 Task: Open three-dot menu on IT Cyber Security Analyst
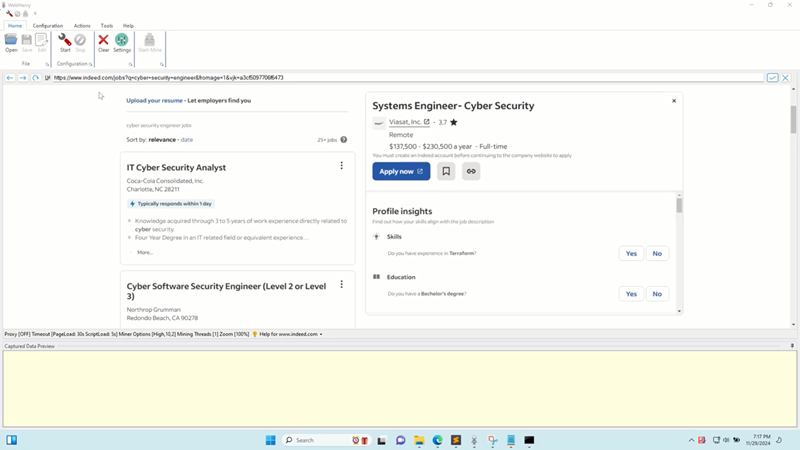pos(341,166)
